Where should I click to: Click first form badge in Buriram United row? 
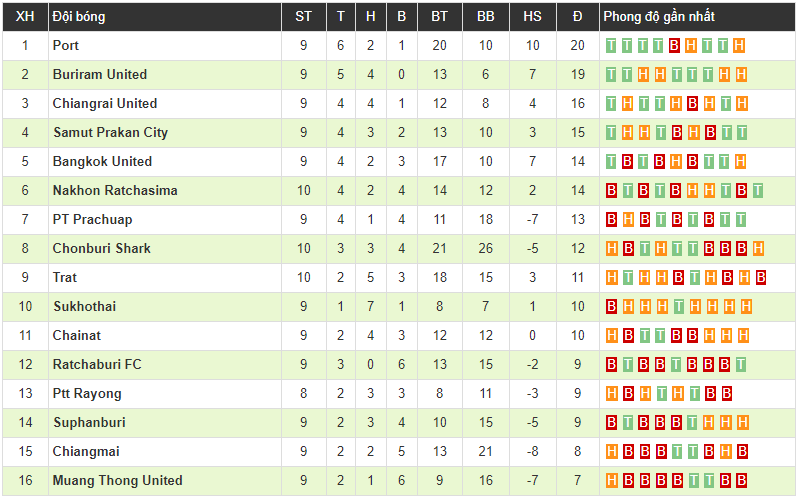point(612,74)
